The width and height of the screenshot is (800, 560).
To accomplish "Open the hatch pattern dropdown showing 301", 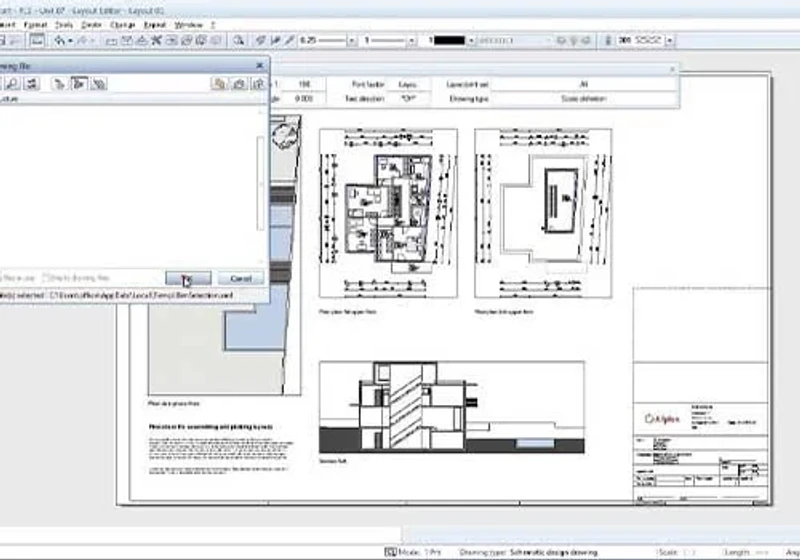I will (x=670, y=40).
